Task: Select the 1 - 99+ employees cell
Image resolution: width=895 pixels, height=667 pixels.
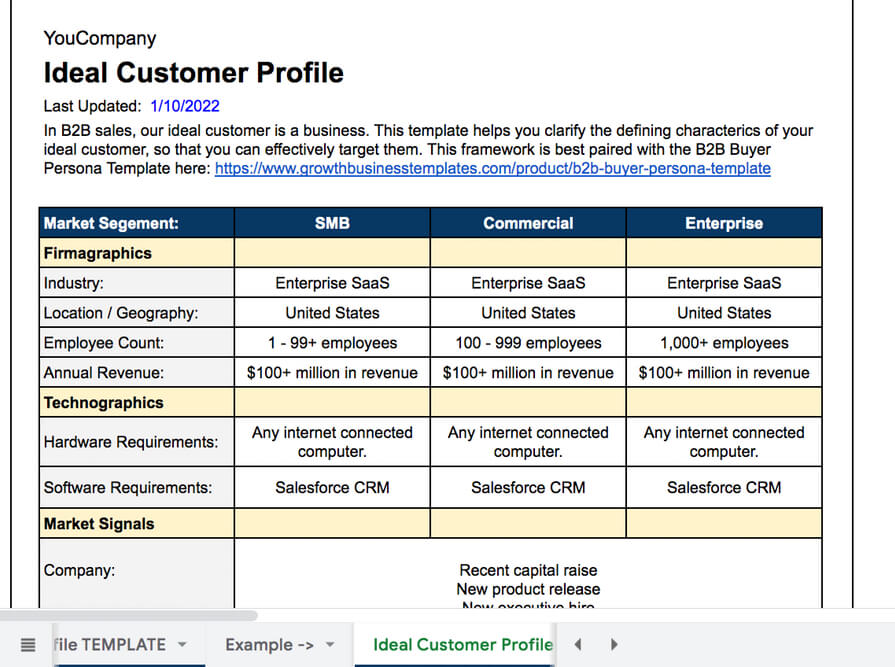Action: point(332,343)
